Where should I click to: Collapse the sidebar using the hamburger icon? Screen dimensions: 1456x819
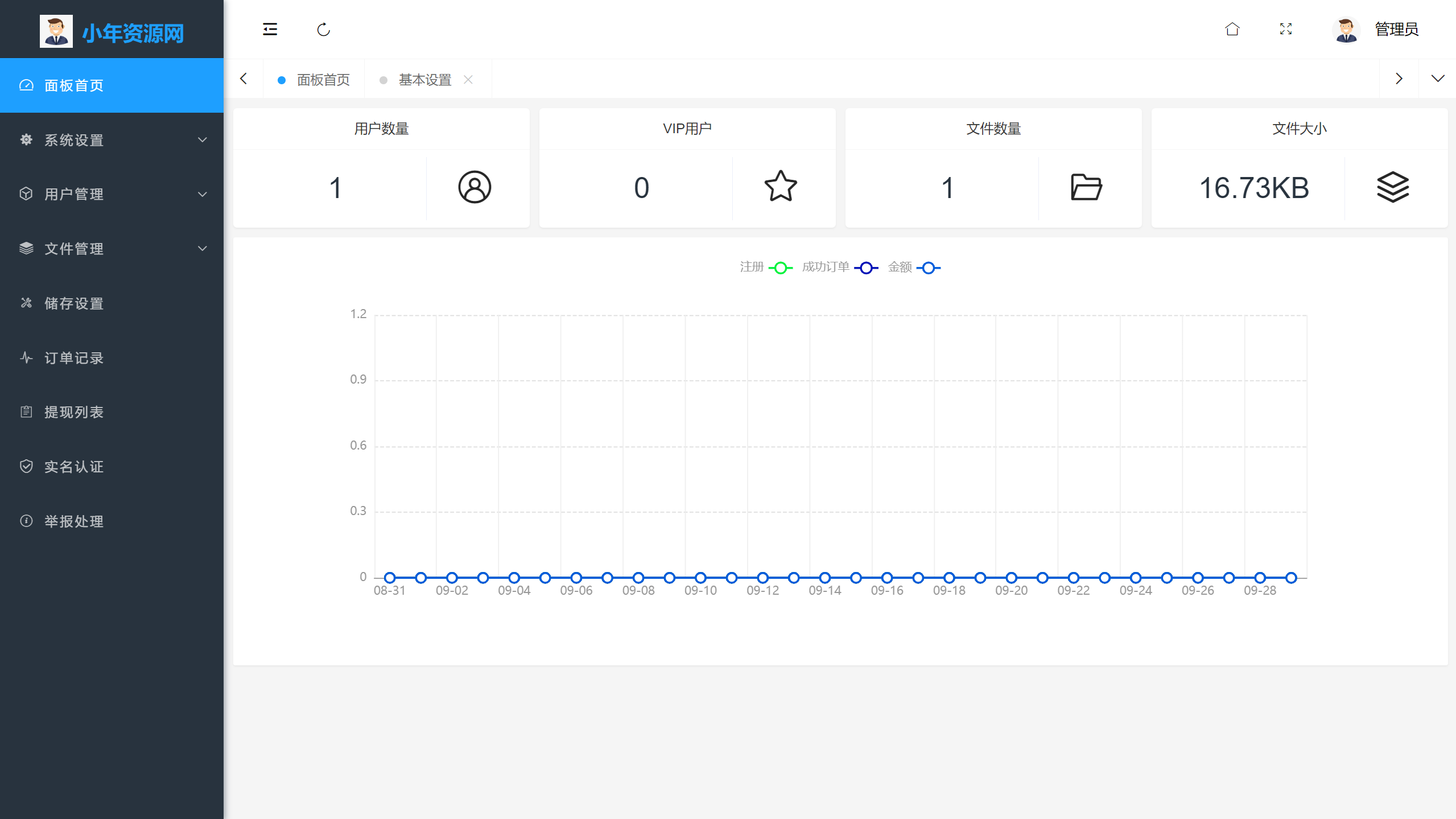coord(270,30)
